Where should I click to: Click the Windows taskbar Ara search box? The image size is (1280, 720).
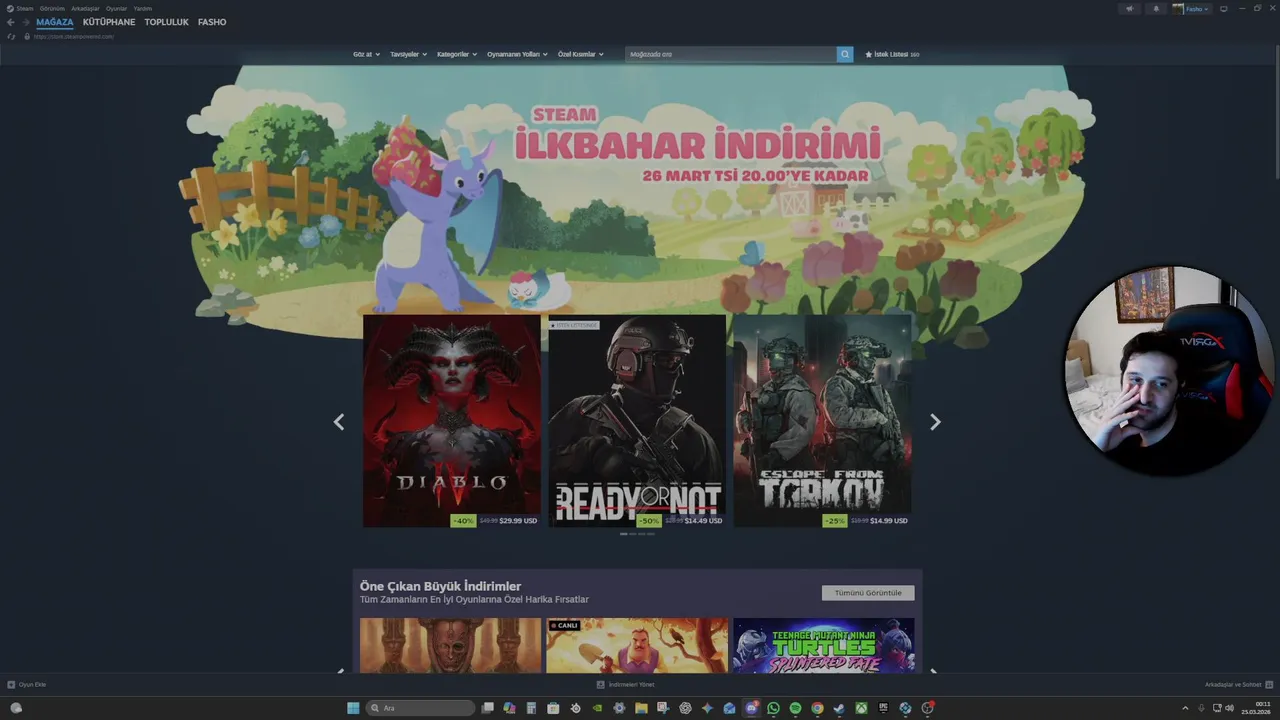(x=420, y=708)
